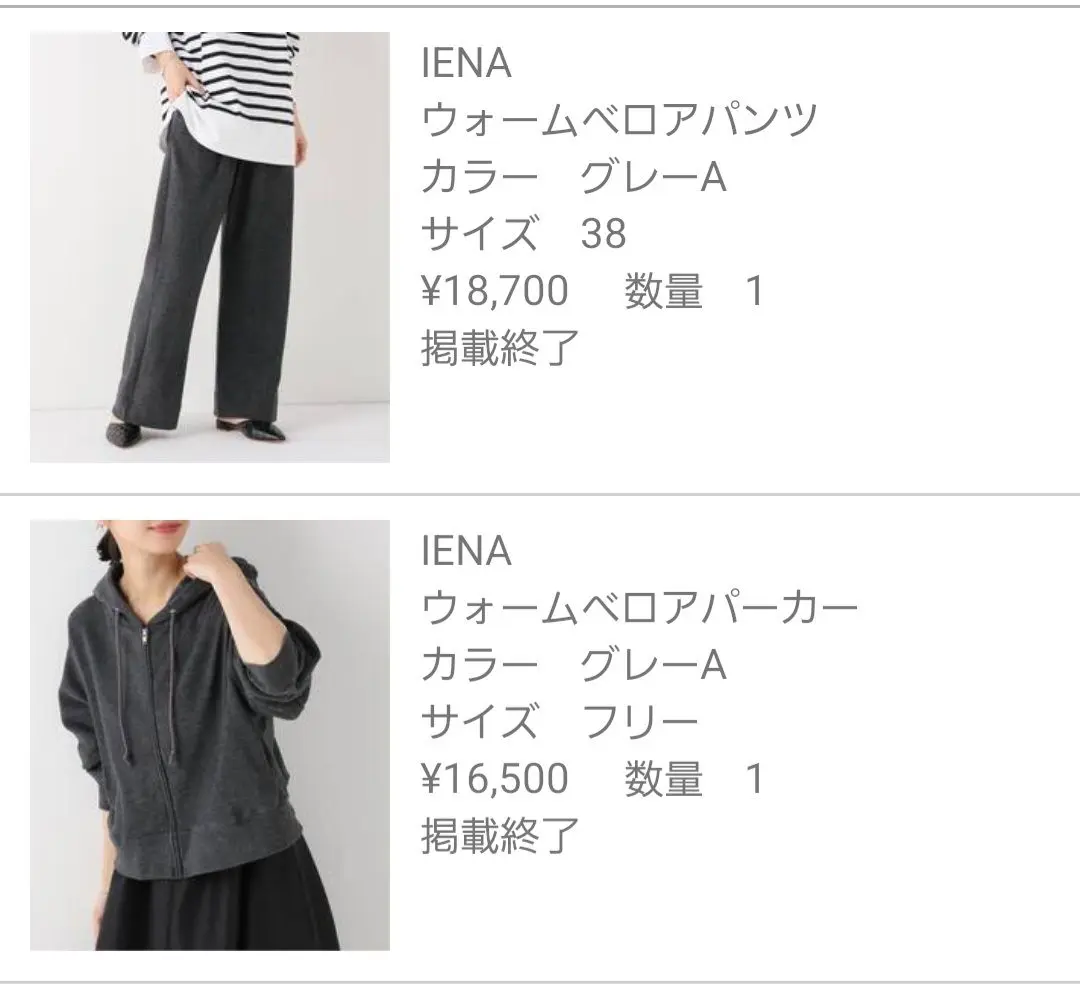Click the striped top in the pants photo
This screenshot has height=989, width=1080.
227,83
